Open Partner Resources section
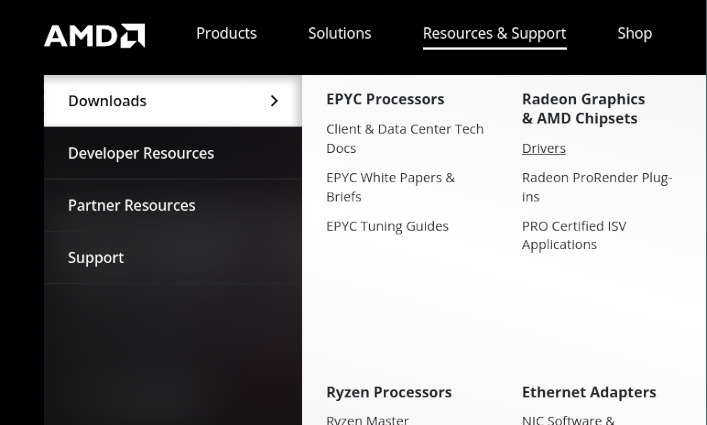Viewport: 707px width, 425px height. pos(173,206)
